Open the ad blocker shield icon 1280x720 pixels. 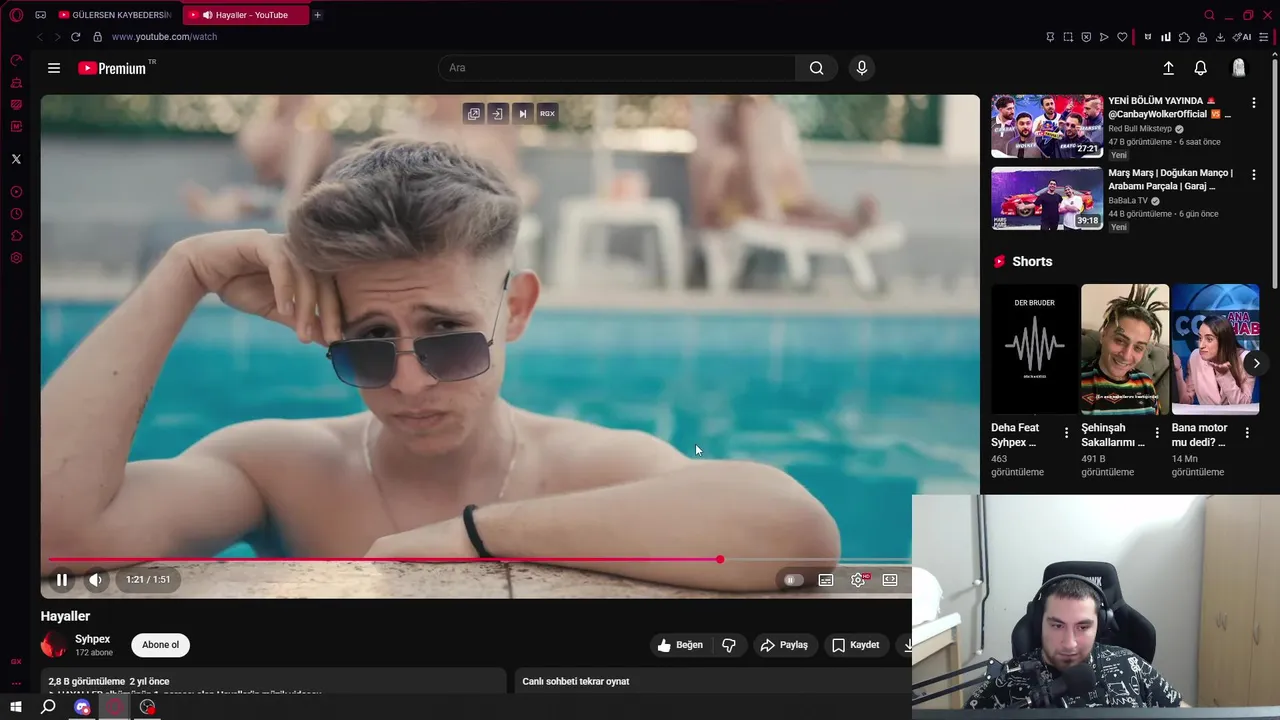click(1086, 37)
